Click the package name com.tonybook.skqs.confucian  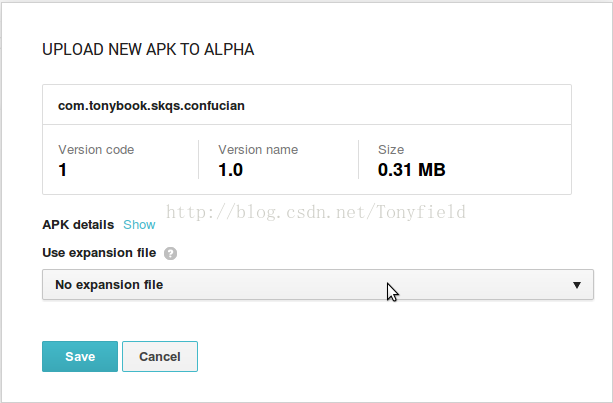tap(151, 106)
